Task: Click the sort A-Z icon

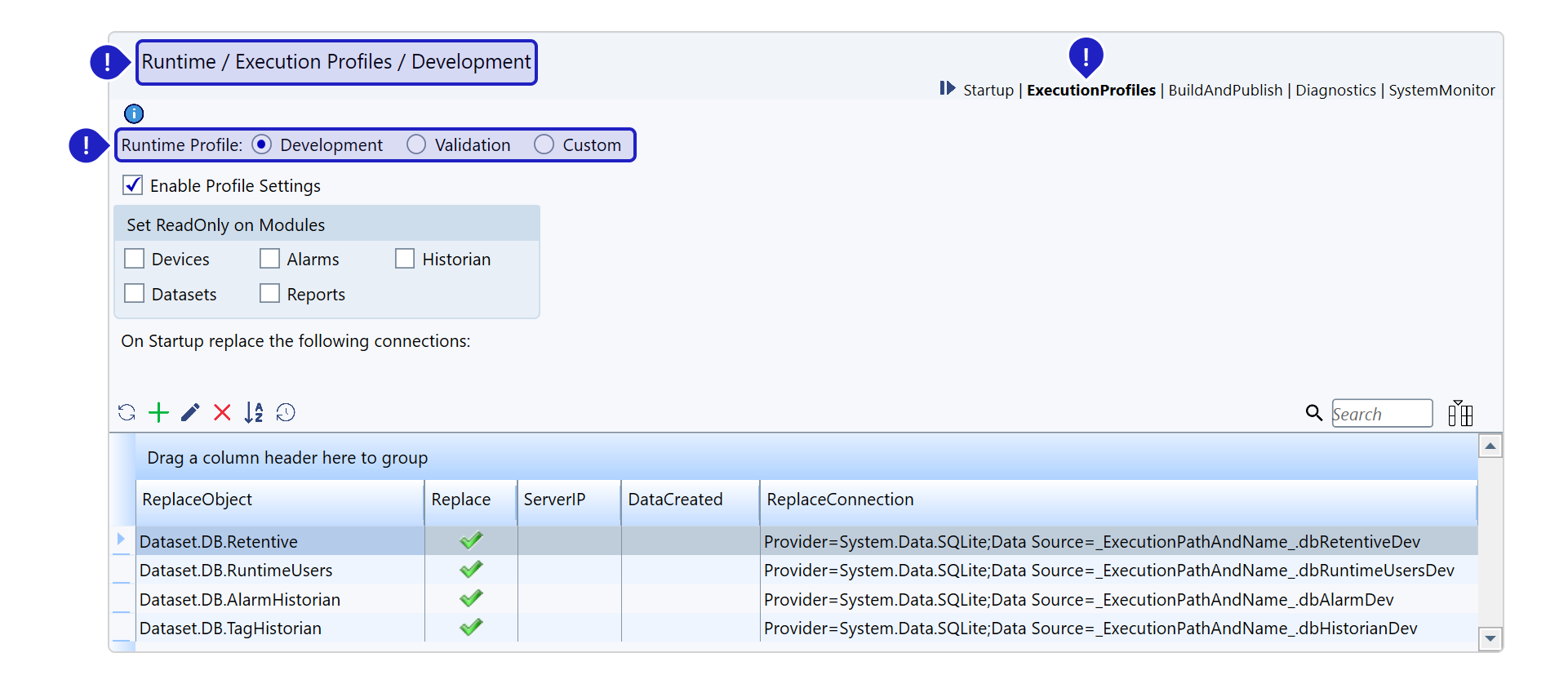Action: (254, 413)
